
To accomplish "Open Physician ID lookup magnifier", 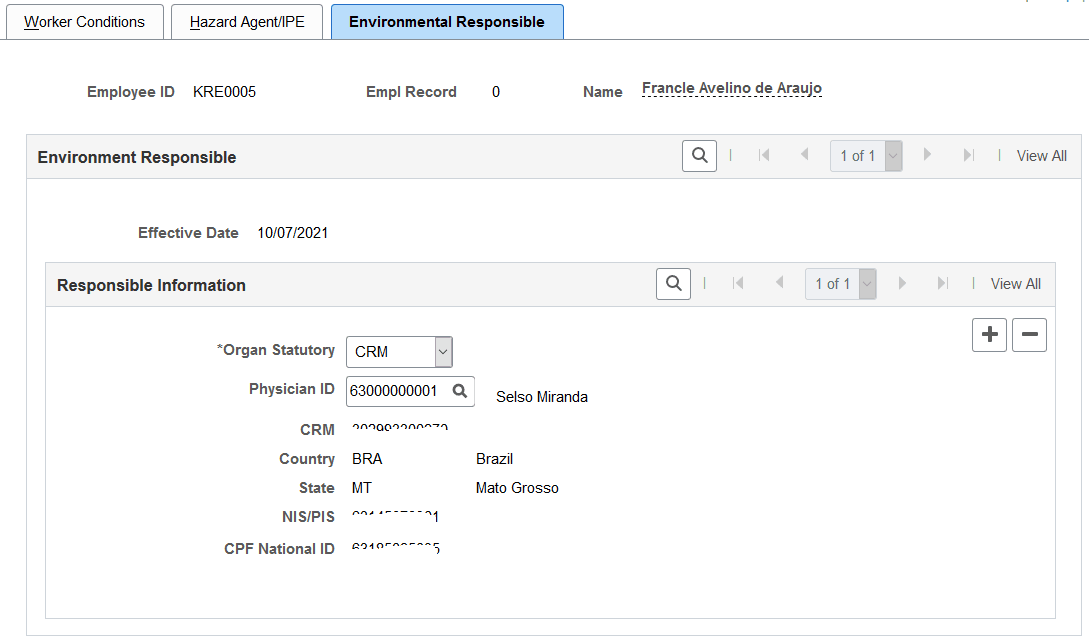I will (x=460, y=391).
